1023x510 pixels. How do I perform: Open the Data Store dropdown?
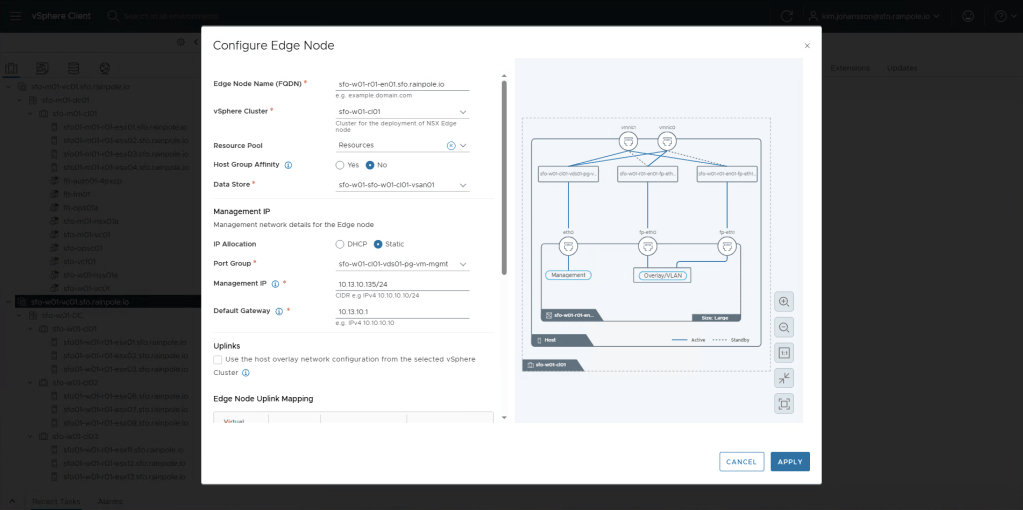tap(463, 185)
